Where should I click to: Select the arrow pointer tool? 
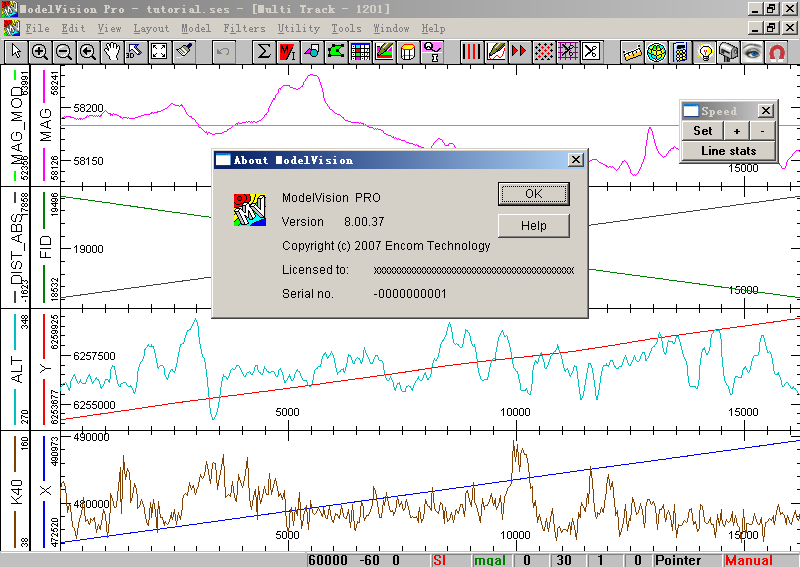point(16,52)
